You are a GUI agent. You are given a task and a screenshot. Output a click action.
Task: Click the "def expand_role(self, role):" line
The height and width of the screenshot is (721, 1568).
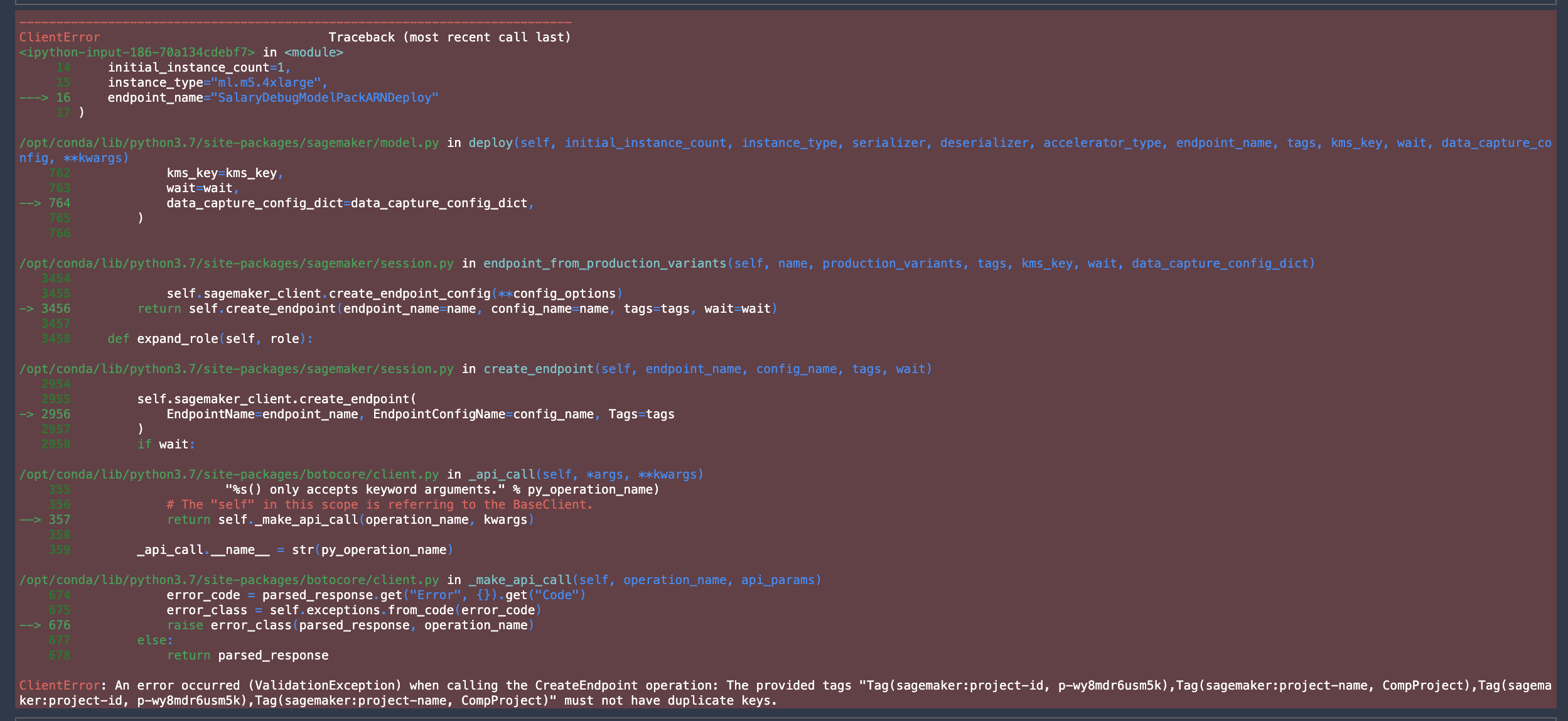[x=210, y=339]
